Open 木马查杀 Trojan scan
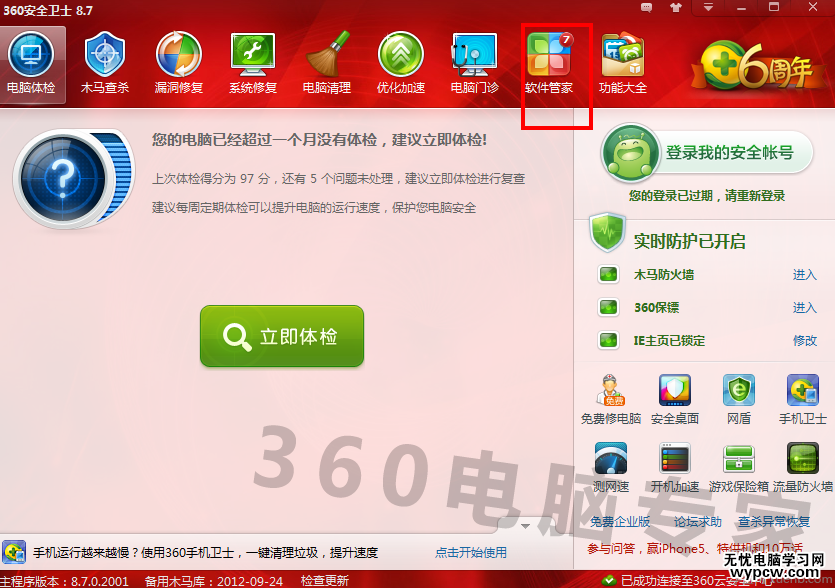The image size is (835, 588). [x=105, y=64]
